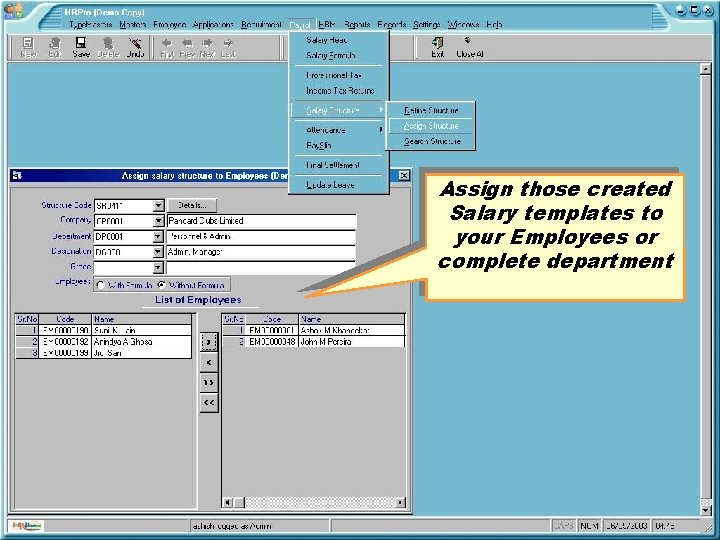Click the New toolbar icon
This screenshot has width=720, height=540.
coord(28,47)
